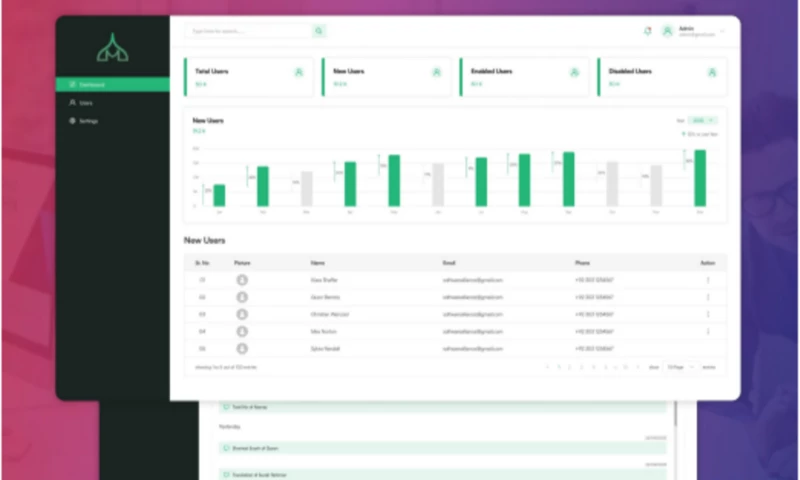Click the user icon on Disabled Users card

712,72
